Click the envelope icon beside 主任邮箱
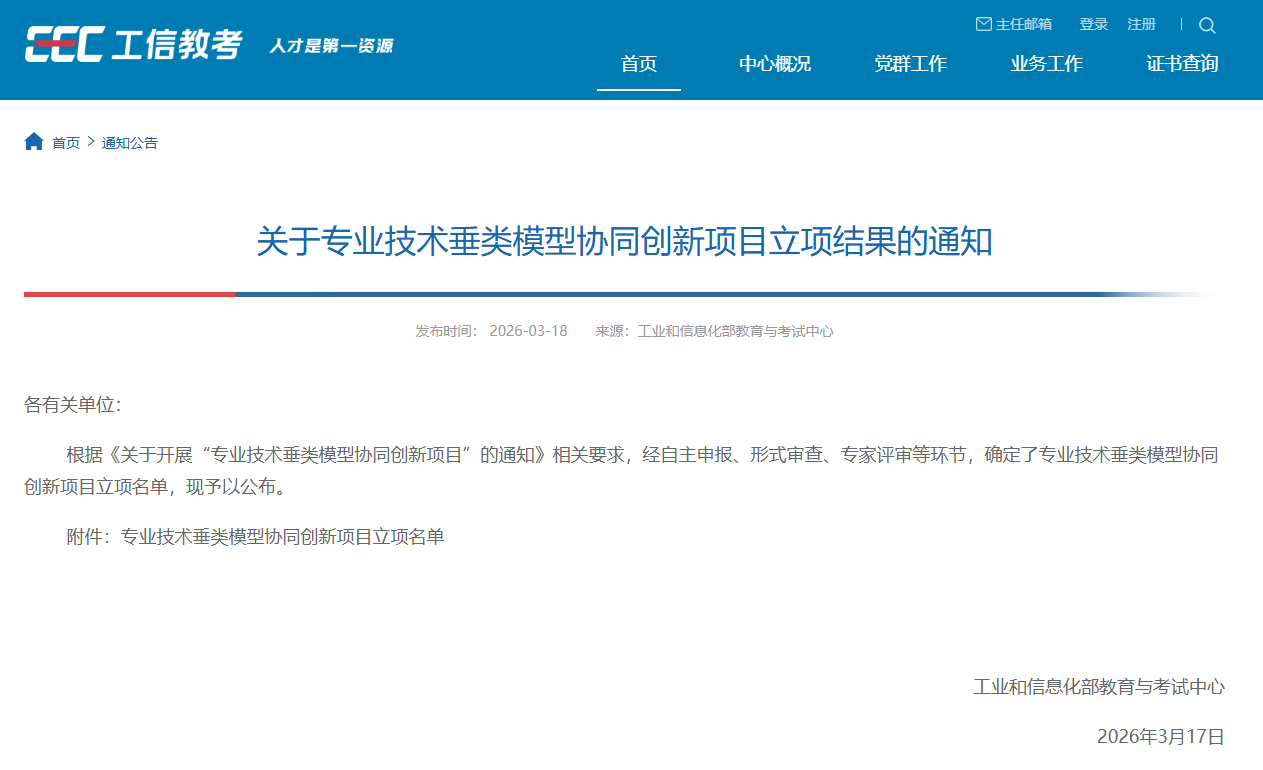This screenshot has width=1263, height=770. 983,24
